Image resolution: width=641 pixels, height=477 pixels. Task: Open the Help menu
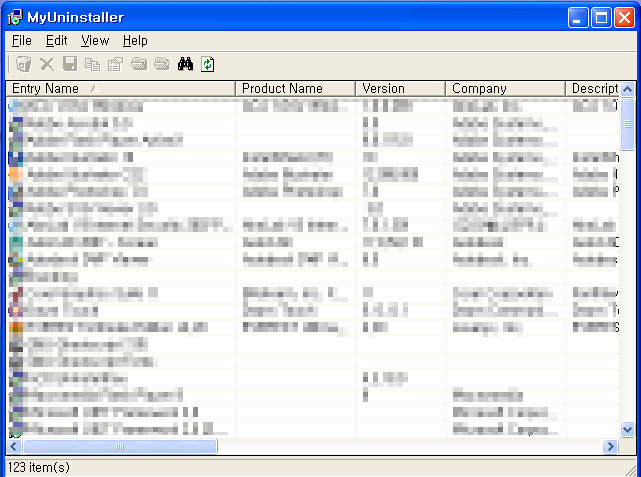click(135, 40)
